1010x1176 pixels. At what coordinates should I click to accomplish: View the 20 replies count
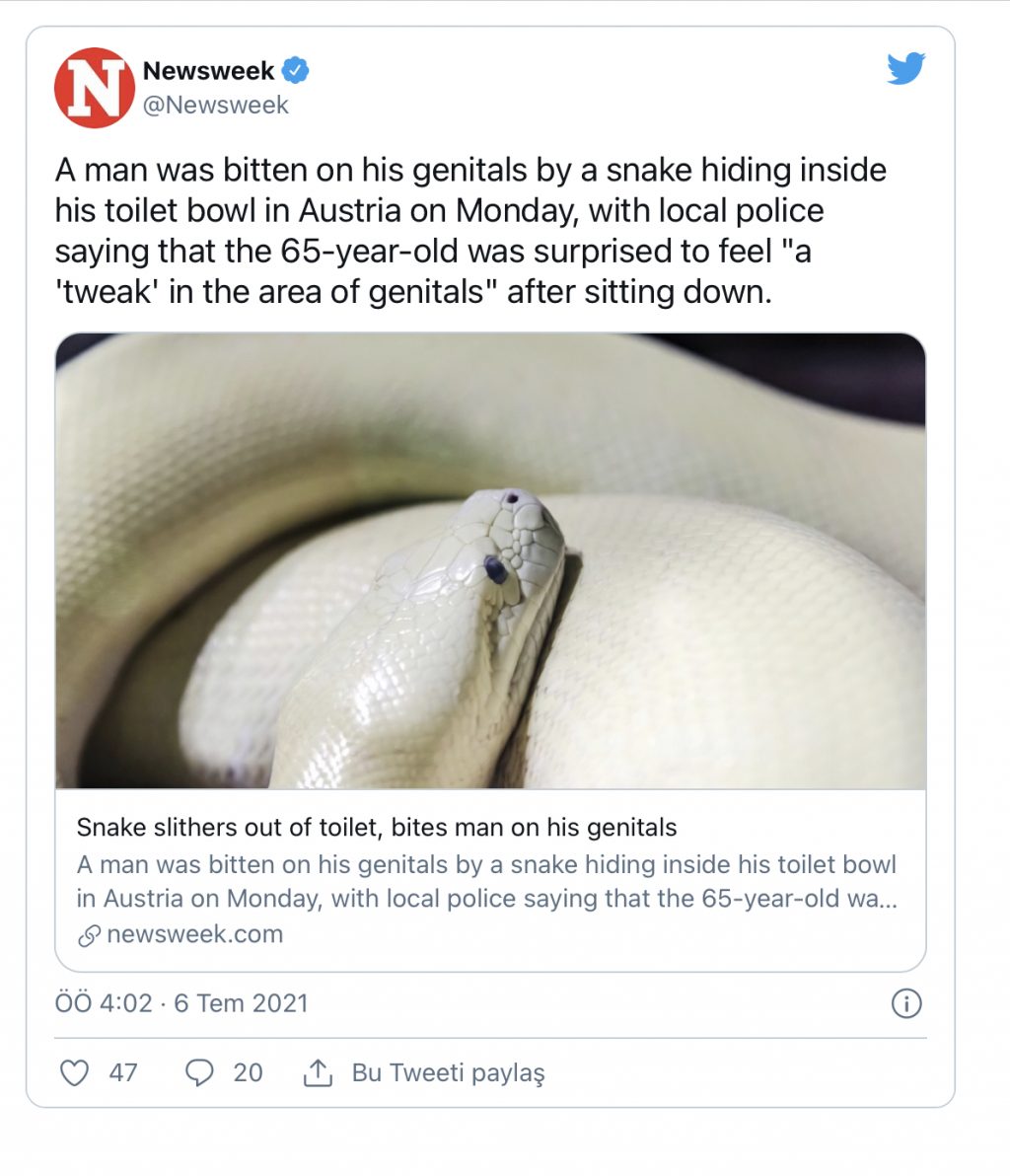248,1072
